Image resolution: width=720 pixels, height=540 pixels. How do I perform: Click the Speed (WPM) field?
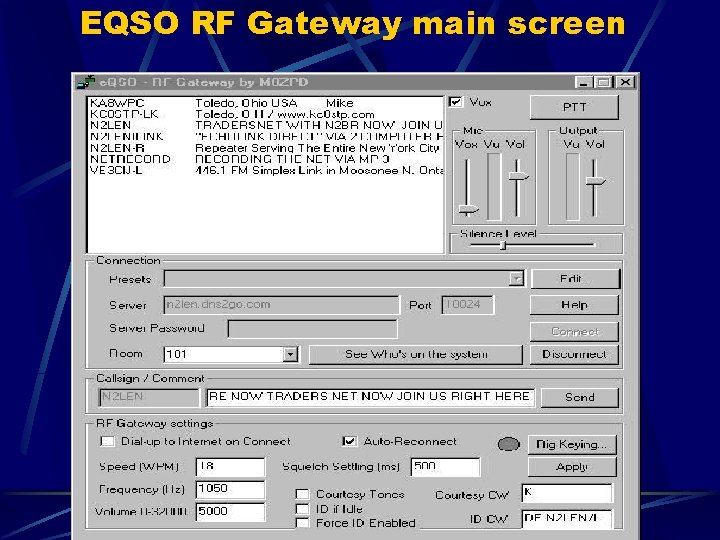[230, 467]
